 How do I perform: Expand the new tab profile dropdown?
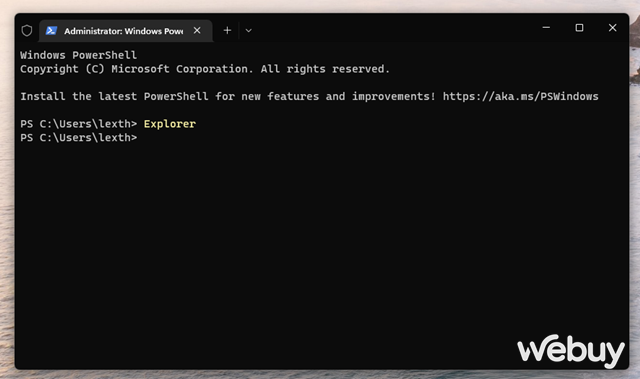[249, 31]
